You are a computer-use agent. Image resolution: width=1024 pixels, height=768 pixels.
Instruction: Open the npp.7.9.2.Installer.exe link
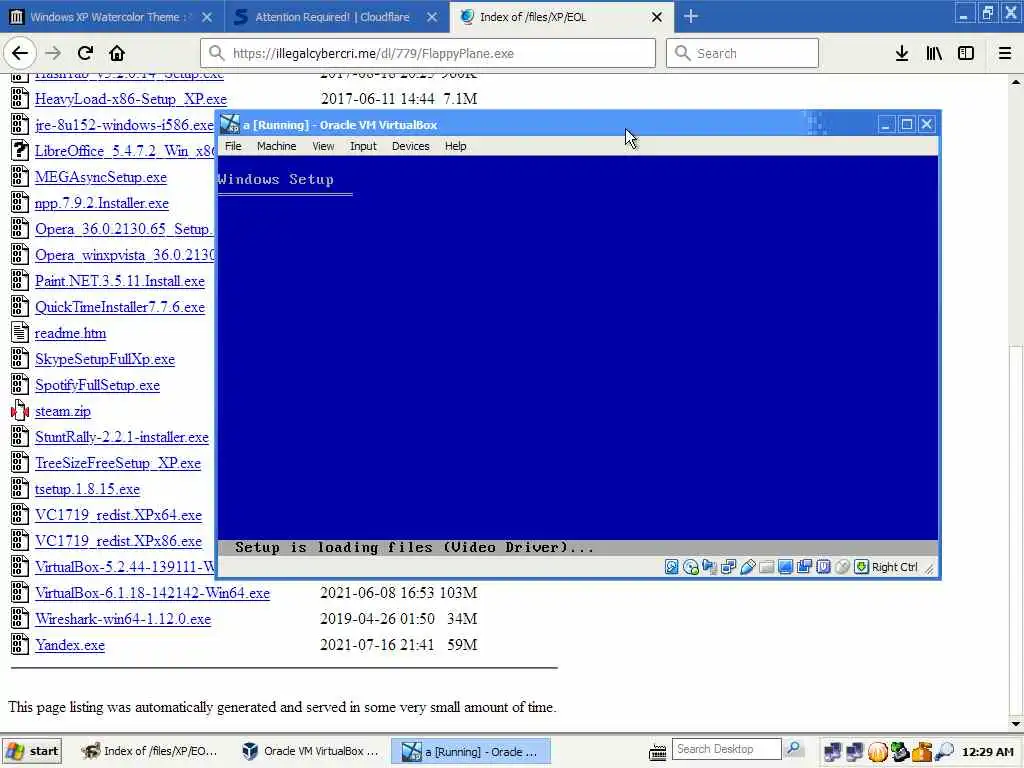[x=101, y=203]
